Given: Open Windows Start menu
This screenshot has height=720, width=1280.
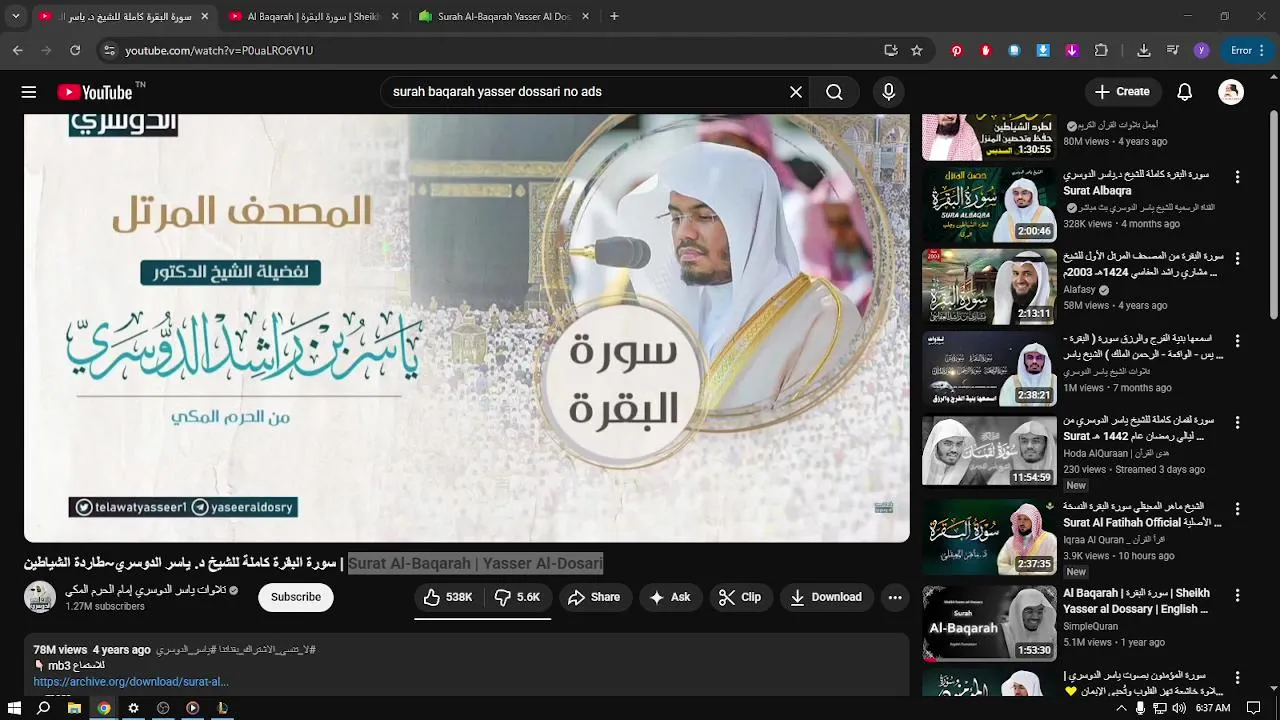Looking at the screenshot, I should coord(14,708).
